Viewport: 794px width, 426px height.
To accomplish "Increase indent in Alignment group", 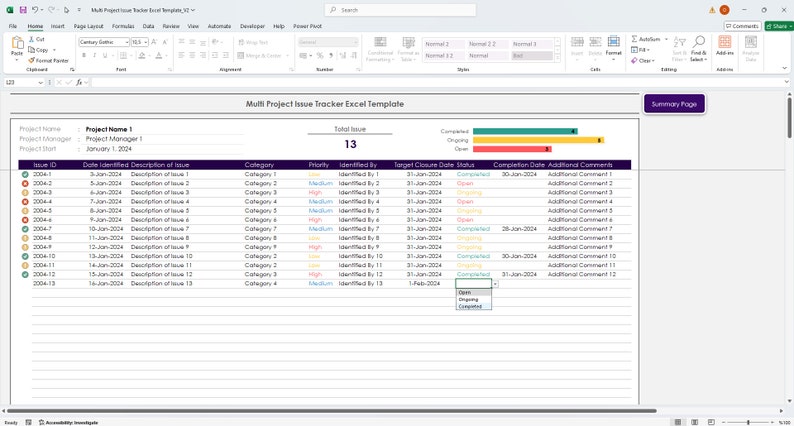I will (x=226, y=55).
